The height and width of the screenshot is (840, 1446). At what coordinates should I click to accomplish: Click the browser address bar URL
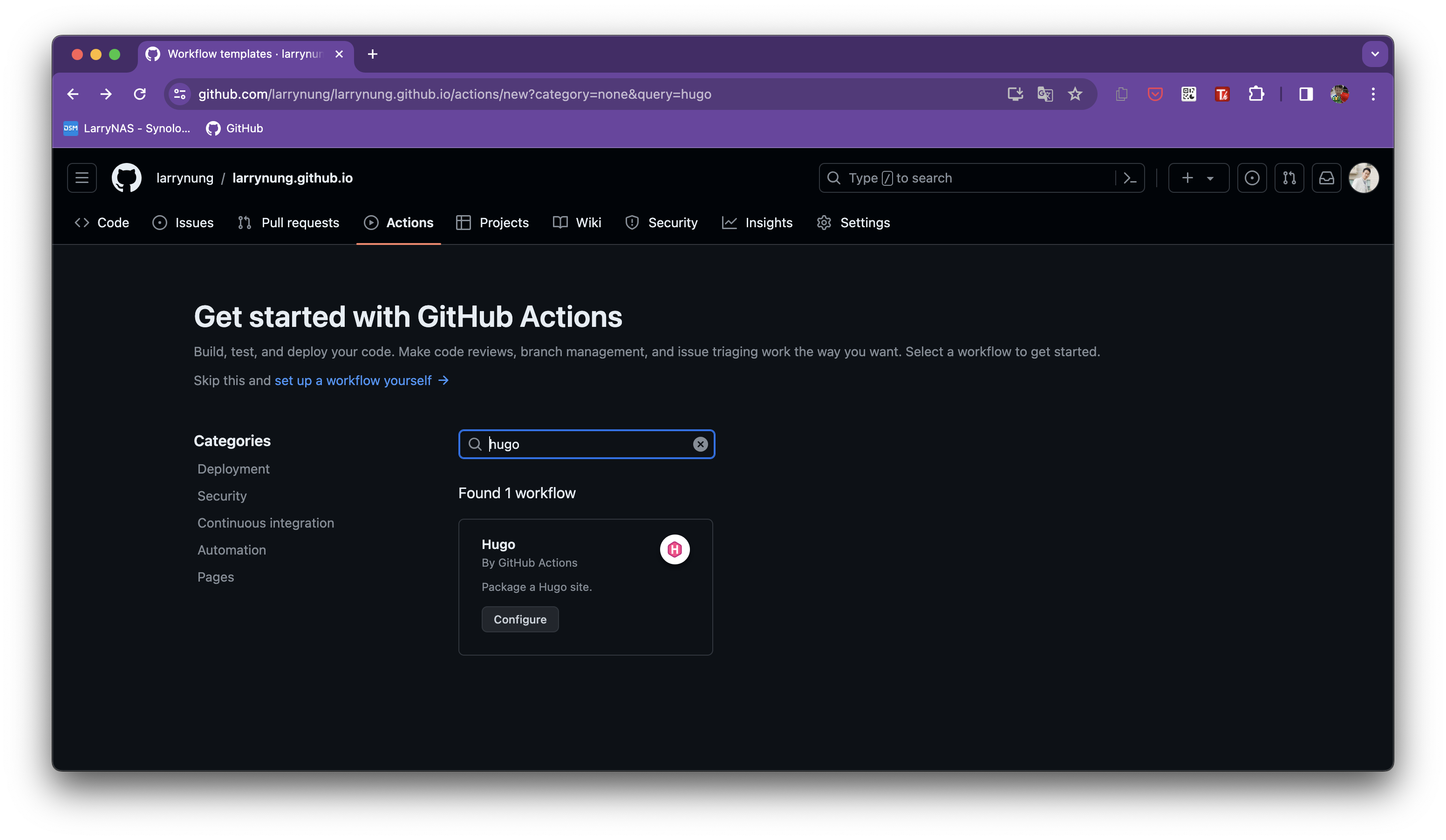point(455,94)
